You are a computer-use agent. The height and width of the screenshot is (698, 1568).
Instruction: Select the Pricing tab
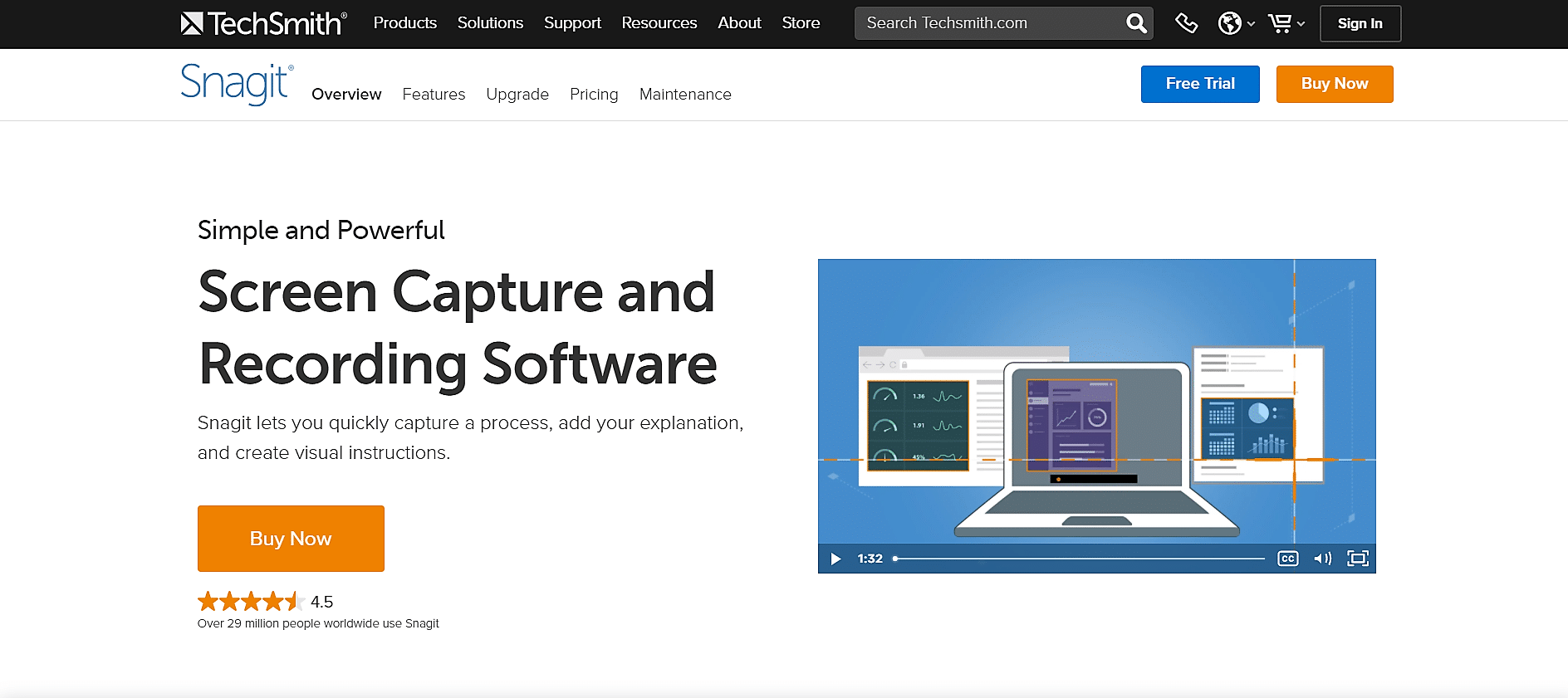point(594,95)
